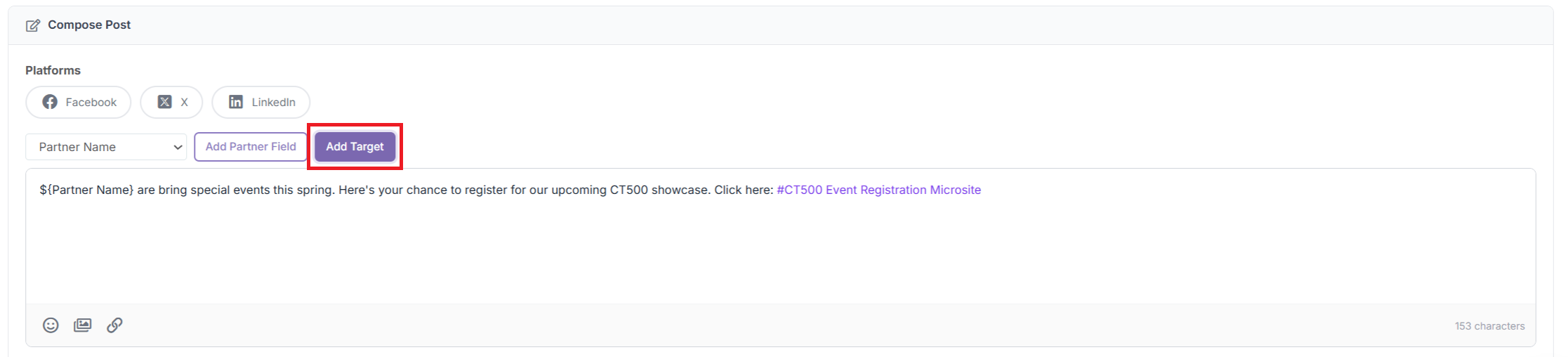Toggle the LinkedIn platform chip
The width and height of the screenshot is (1568, 357).
pyautogui.click(x=261, y=102)
